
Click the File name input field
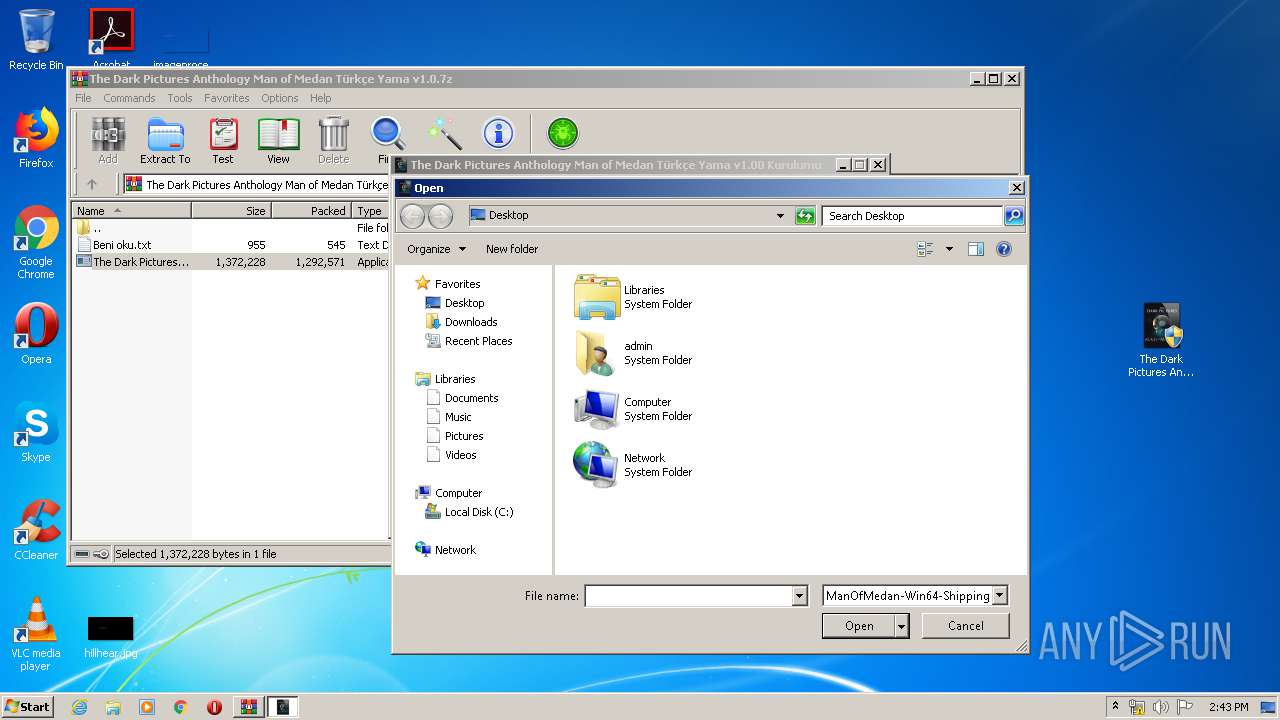(x=688, y=596)
